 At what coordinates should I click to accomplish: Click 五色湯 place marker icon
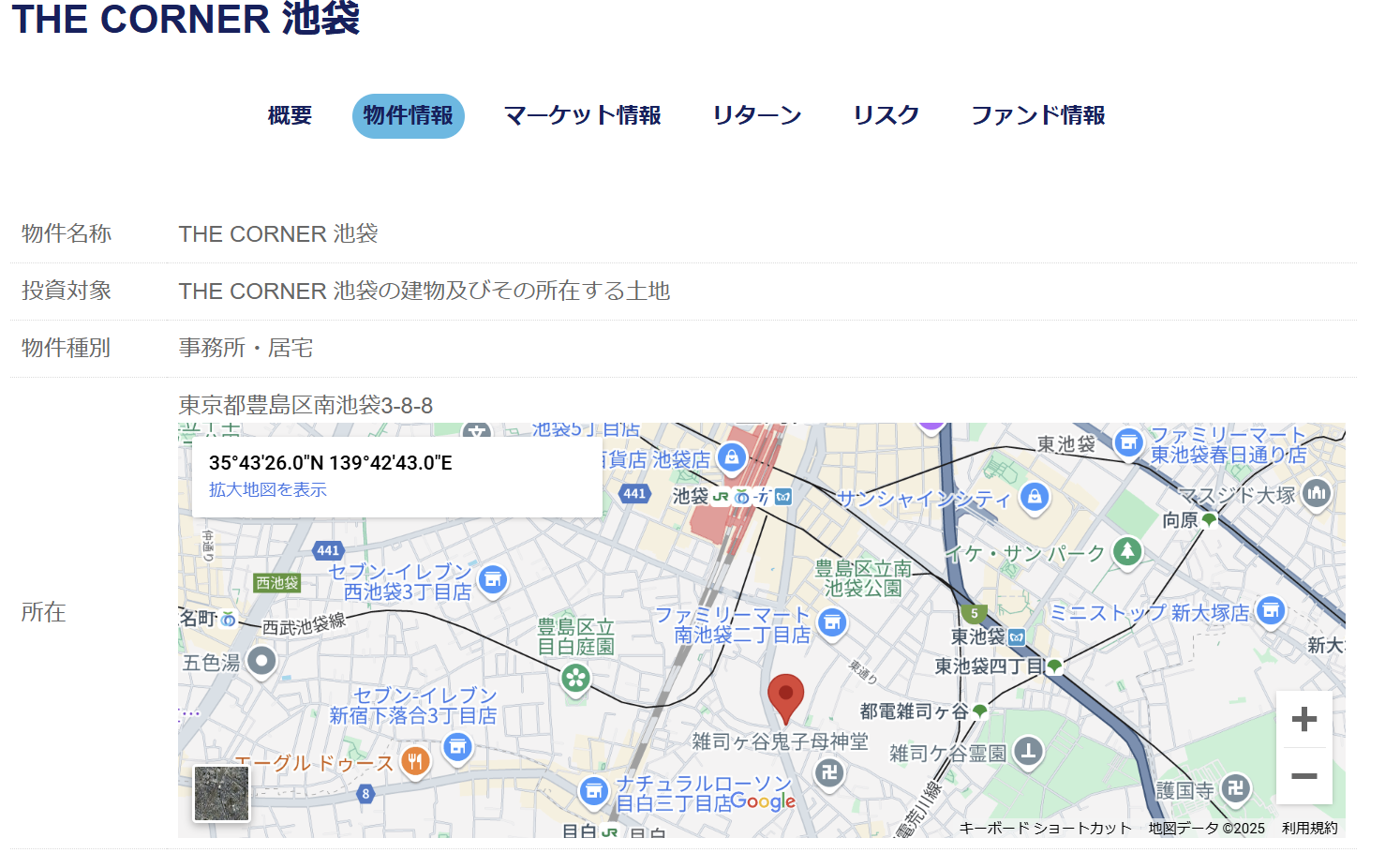(x=261, y=661)
